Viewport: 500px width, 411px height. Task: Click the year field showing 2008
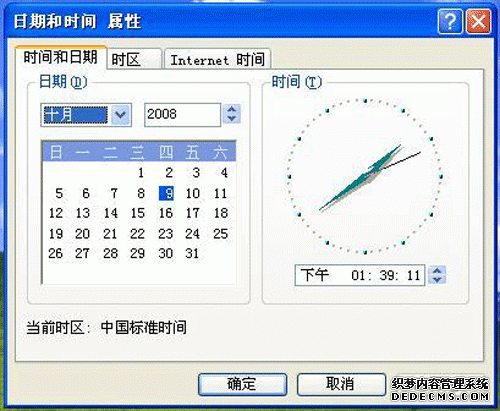(182, 115)
